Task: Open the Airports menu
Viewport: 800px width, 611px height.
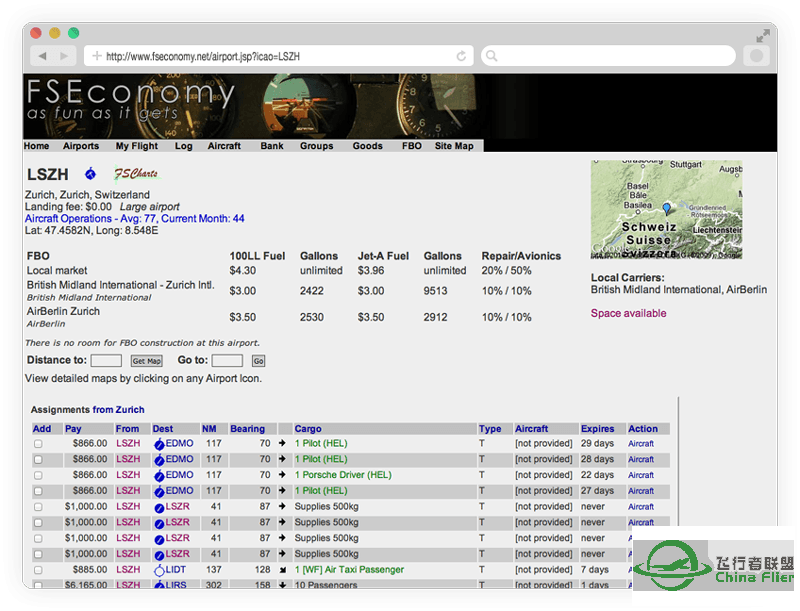Action: (x=81, y=146)
